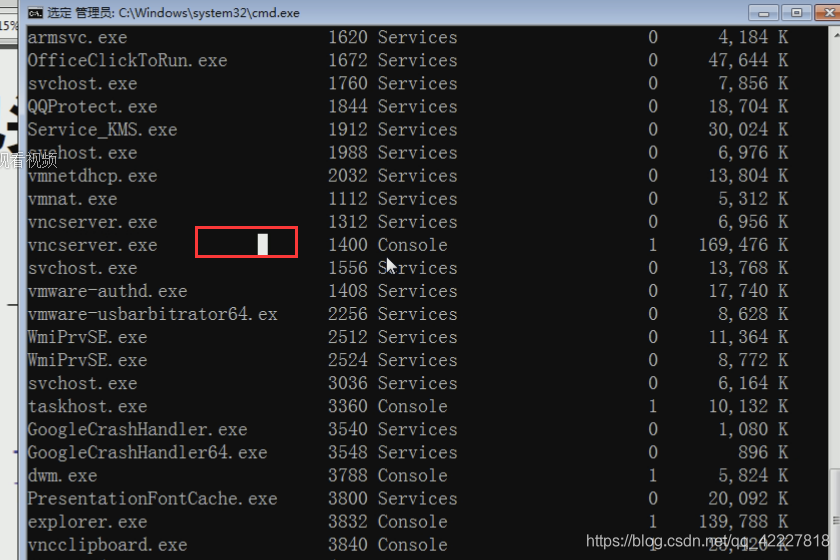Click the memory value 896 K
Image resolution: width=840 pixels, height=560 pixels.
point(763,452)
